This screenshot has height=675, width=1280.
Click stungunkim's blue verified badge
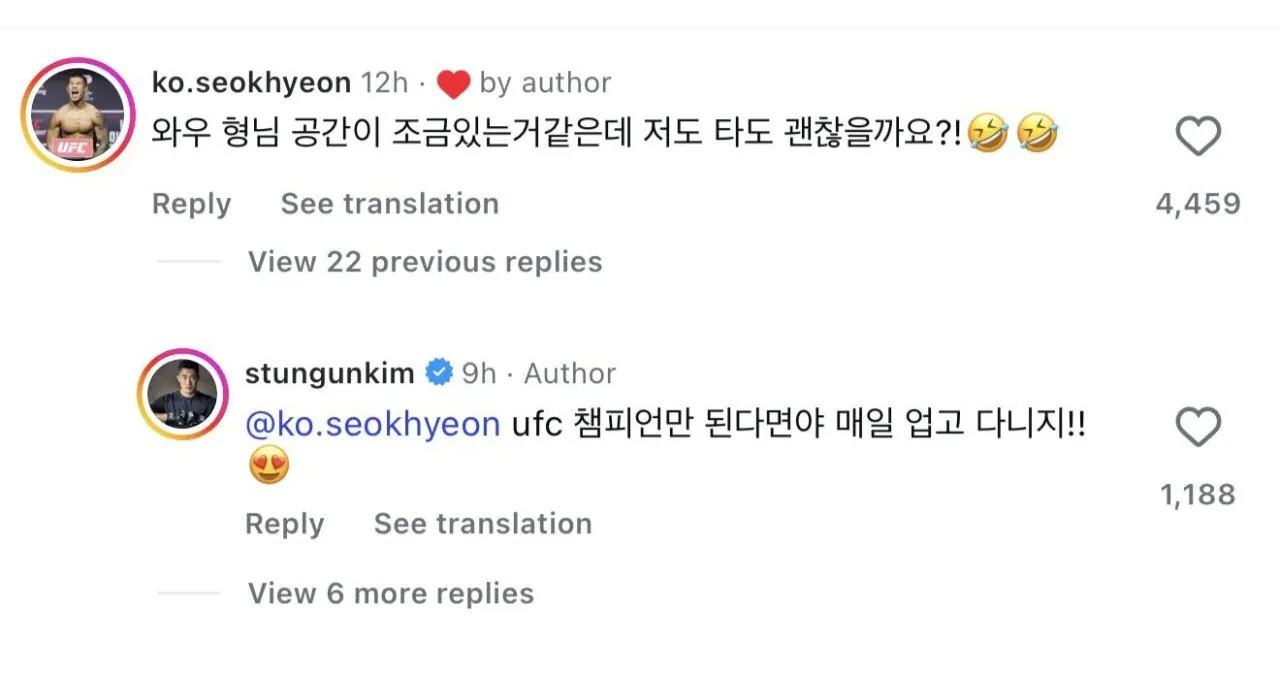[x=438, y=373]
